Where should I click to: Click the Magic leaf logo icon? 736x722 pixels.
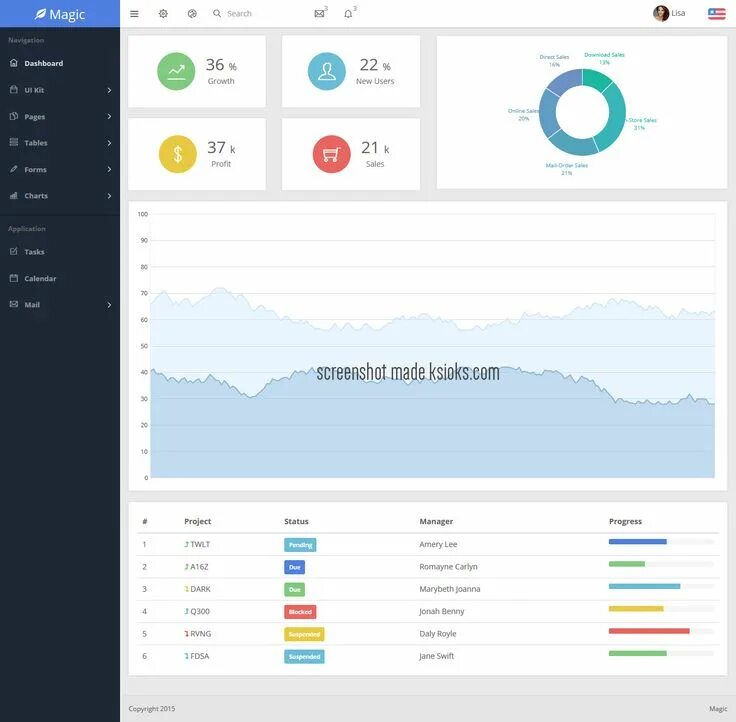[40, 14]
